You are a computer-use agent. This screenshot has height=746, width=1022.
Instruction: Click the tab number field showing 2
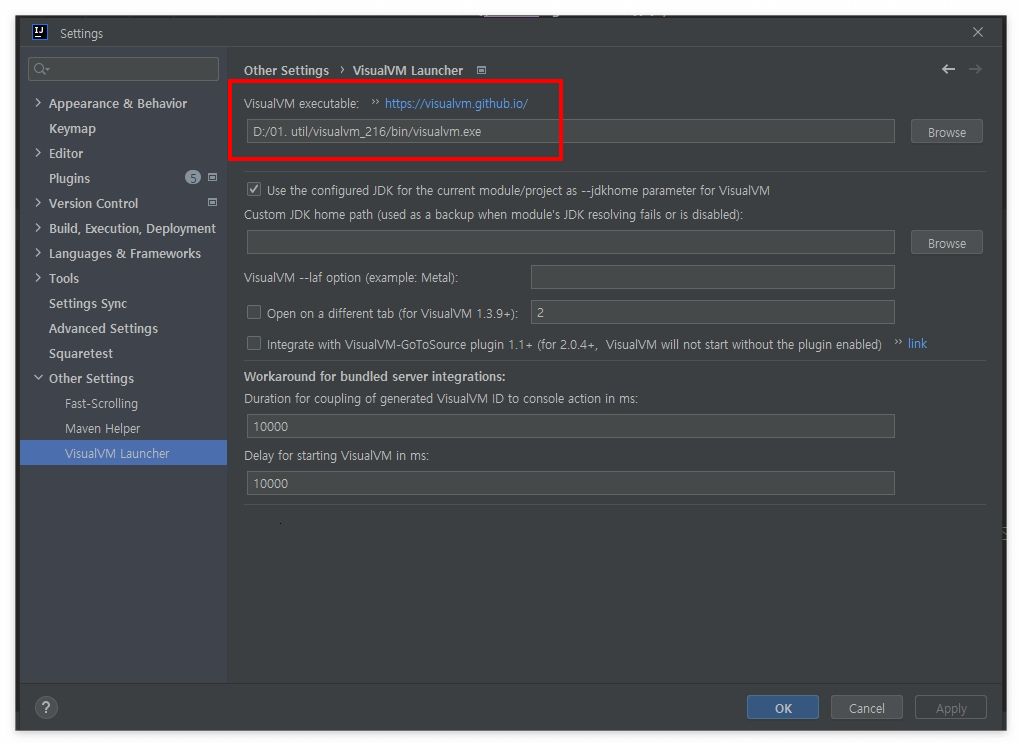(x=712, y=313)
